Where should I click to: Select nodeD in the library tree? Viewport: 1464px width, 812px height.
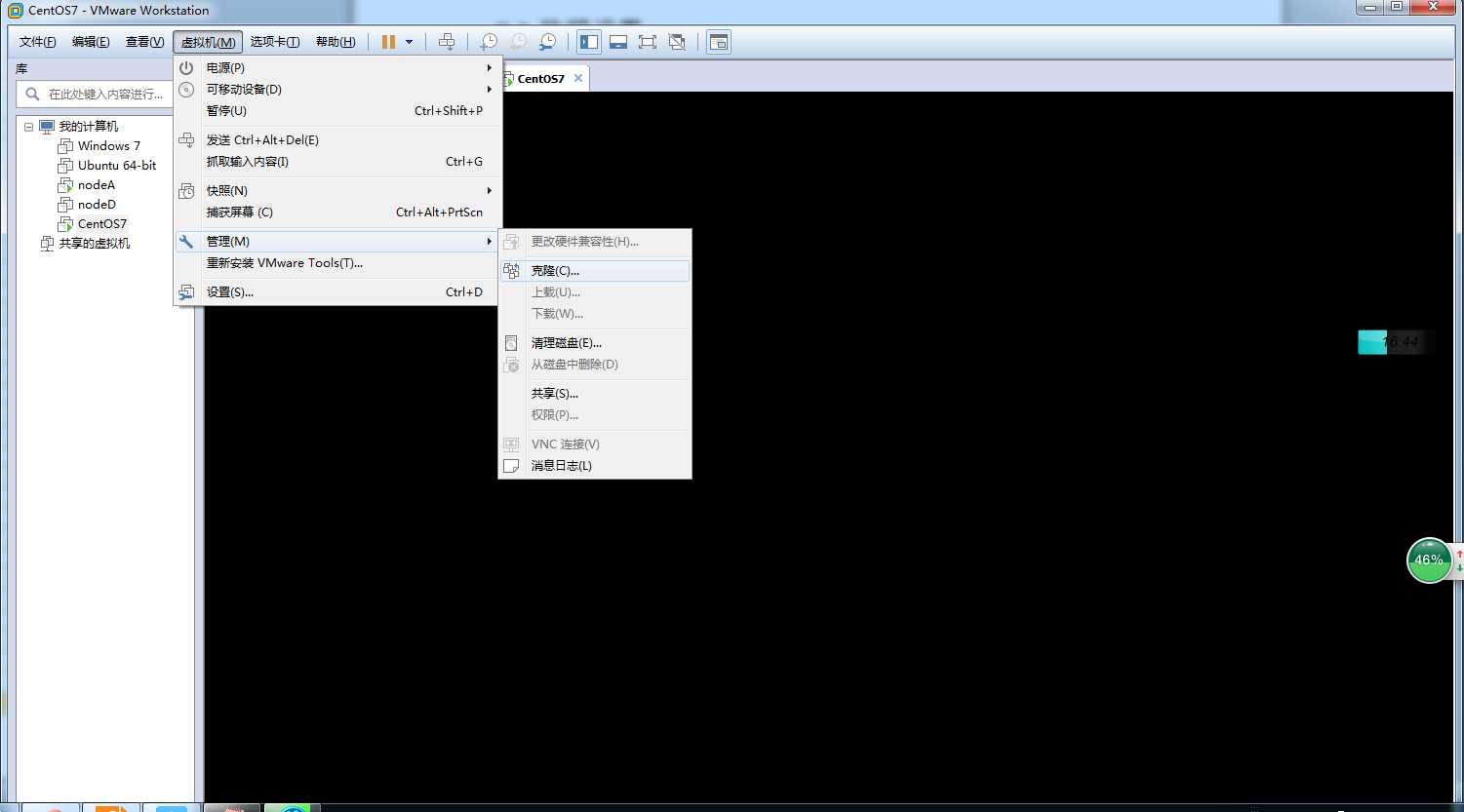pos(97,205)
